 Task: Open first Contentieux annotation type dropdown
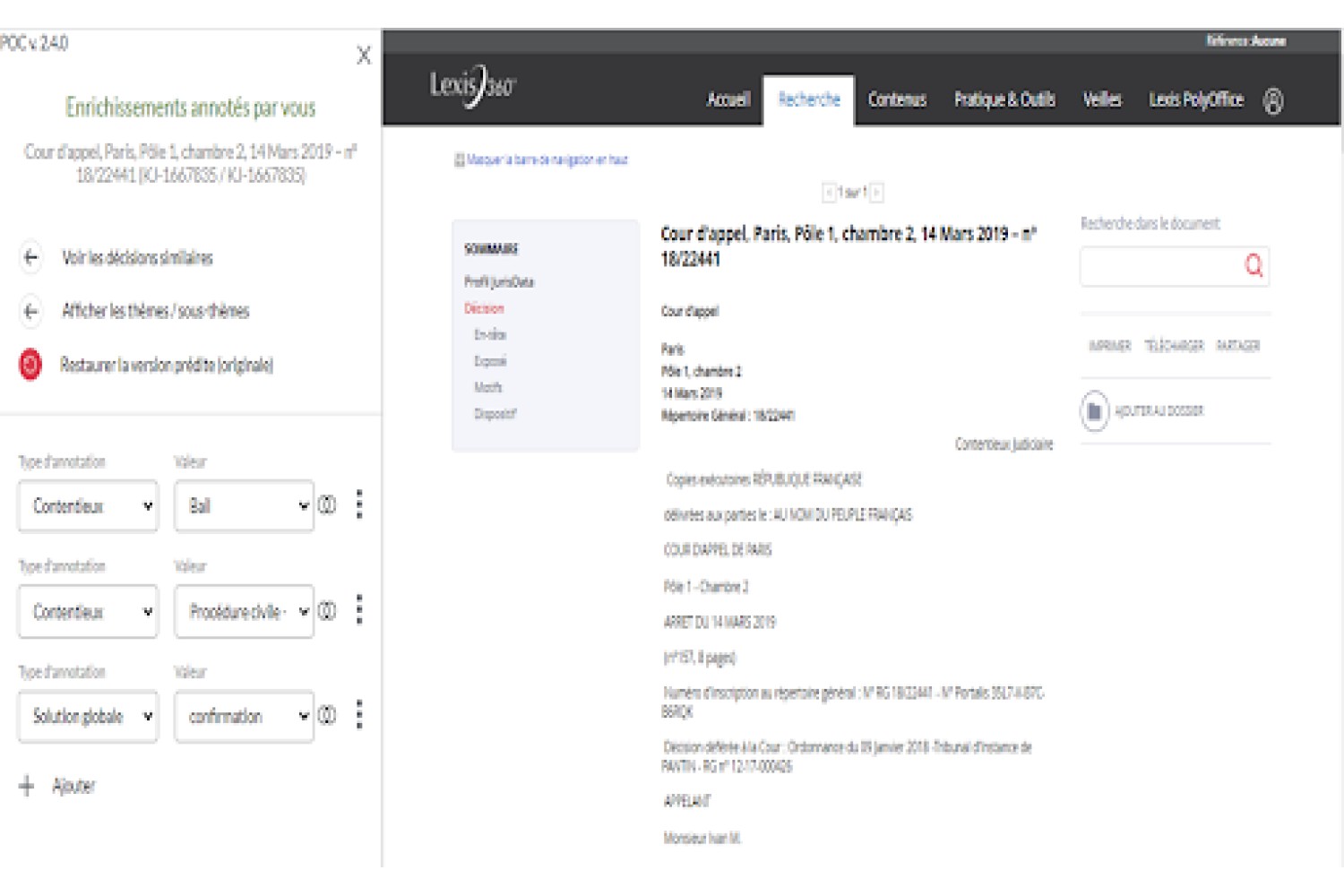click(88, 506)
